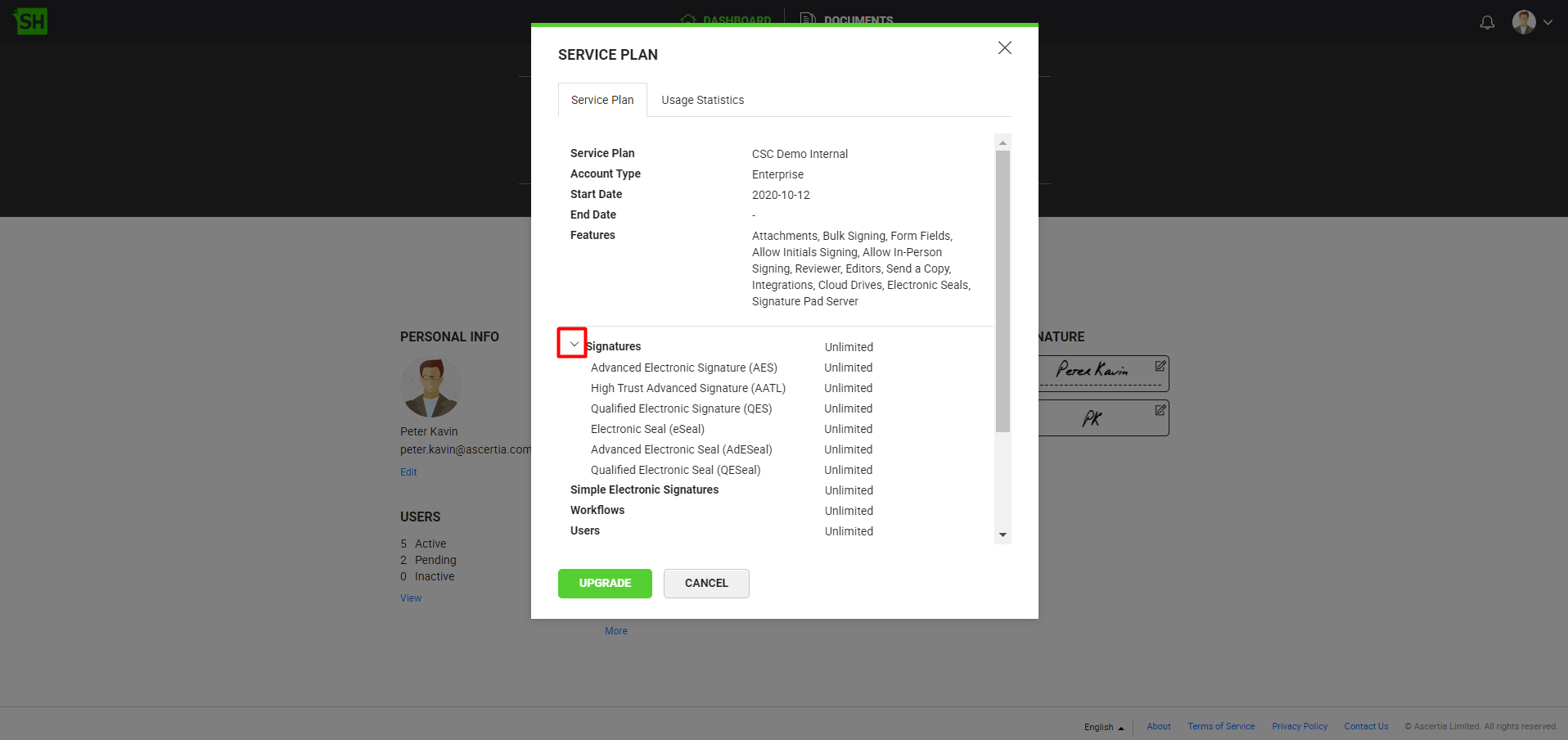Click Peter Kavin's profile photo
This screenshot has height=740, width=1568.
coord(430,387)
